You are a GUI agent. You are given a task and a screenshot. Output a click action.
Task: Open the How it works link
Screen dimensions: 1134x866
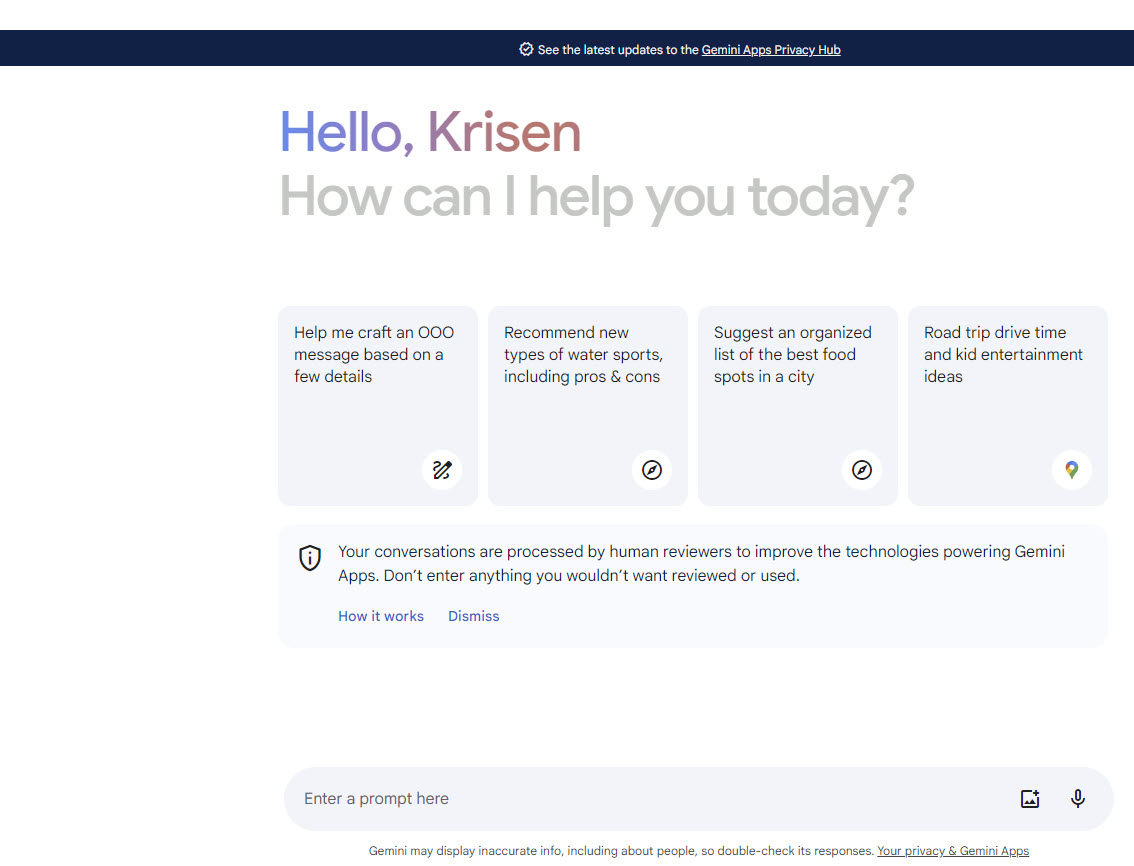point(381,616)
